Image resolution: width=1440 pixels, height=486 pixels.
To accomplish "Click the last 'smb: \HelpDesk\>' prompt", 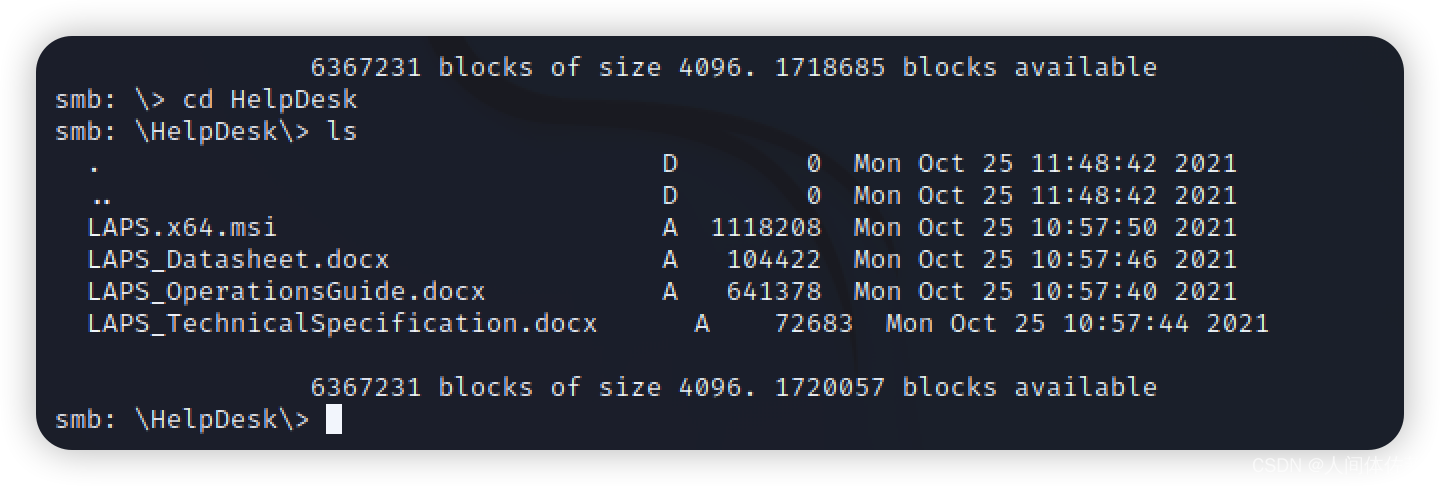I will [183, 419].
